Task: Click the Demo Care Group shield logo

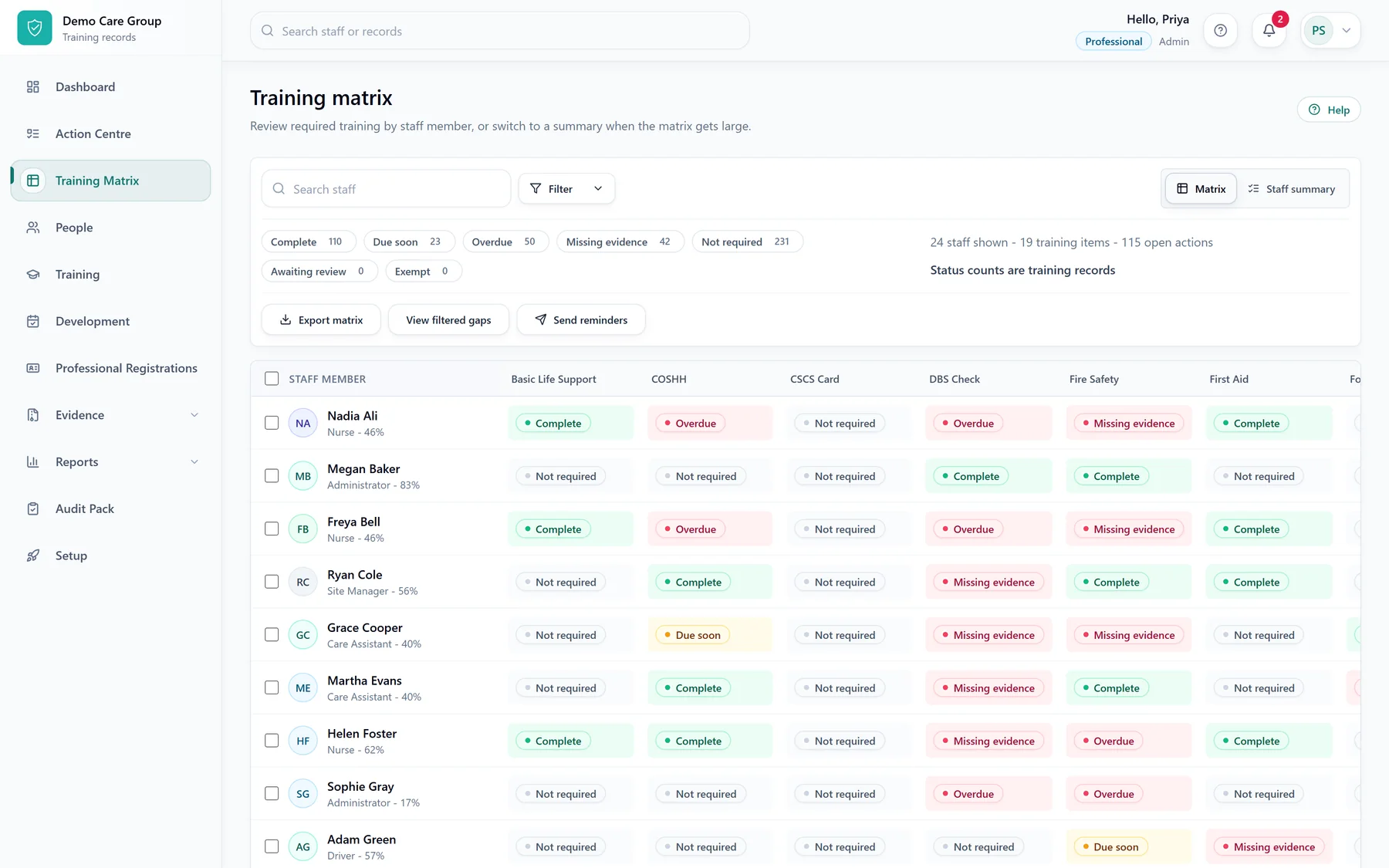Action: pos(35,29)
